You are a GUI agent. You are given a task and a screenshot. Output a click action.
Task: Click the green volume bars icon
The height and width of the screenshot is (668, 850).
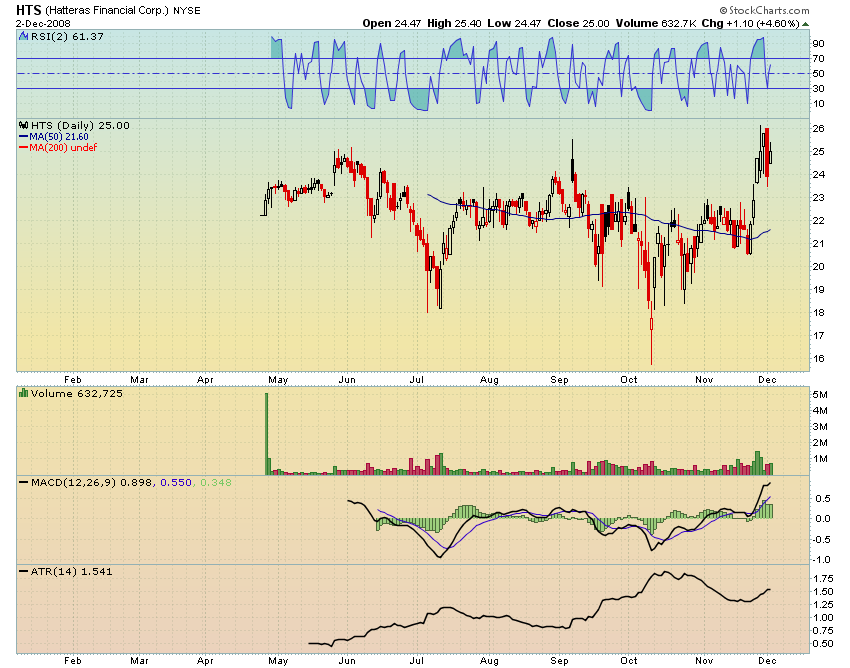click(x=23, y=393)
